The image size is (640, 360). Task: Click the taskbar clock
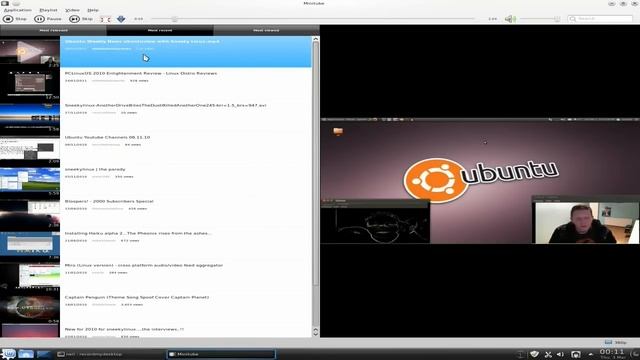[x=612, y=353]
